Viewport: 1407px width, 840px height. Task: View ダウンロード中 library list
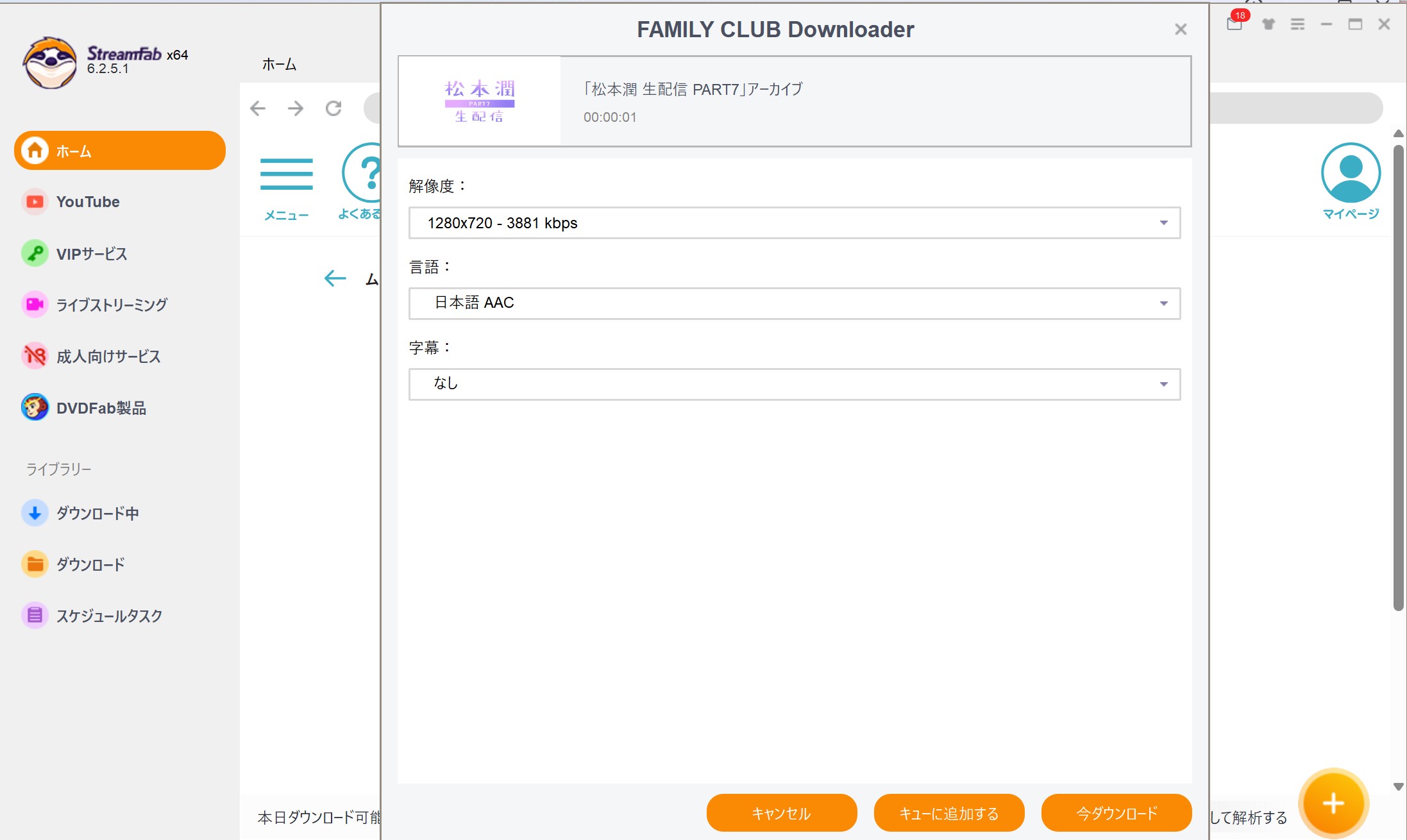pos(97,514)
